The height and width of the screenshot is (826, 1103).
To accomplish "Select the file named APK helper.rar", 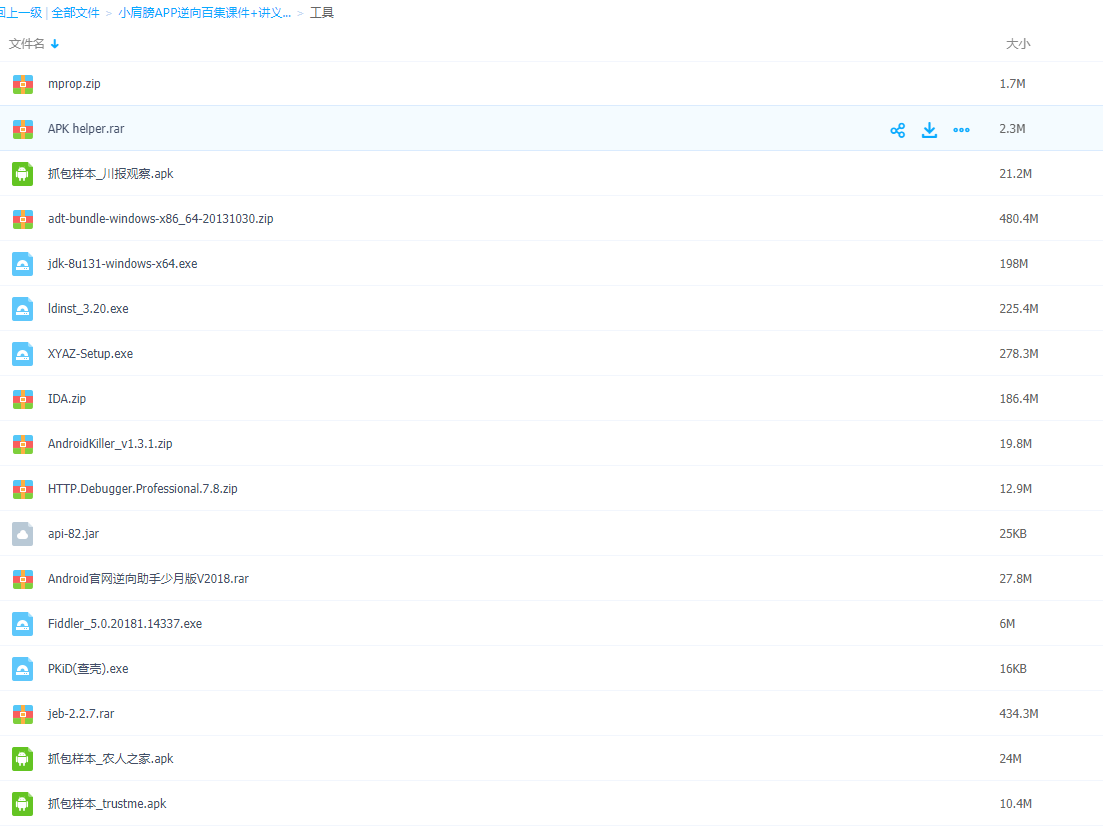I will (x=86, y=129).
